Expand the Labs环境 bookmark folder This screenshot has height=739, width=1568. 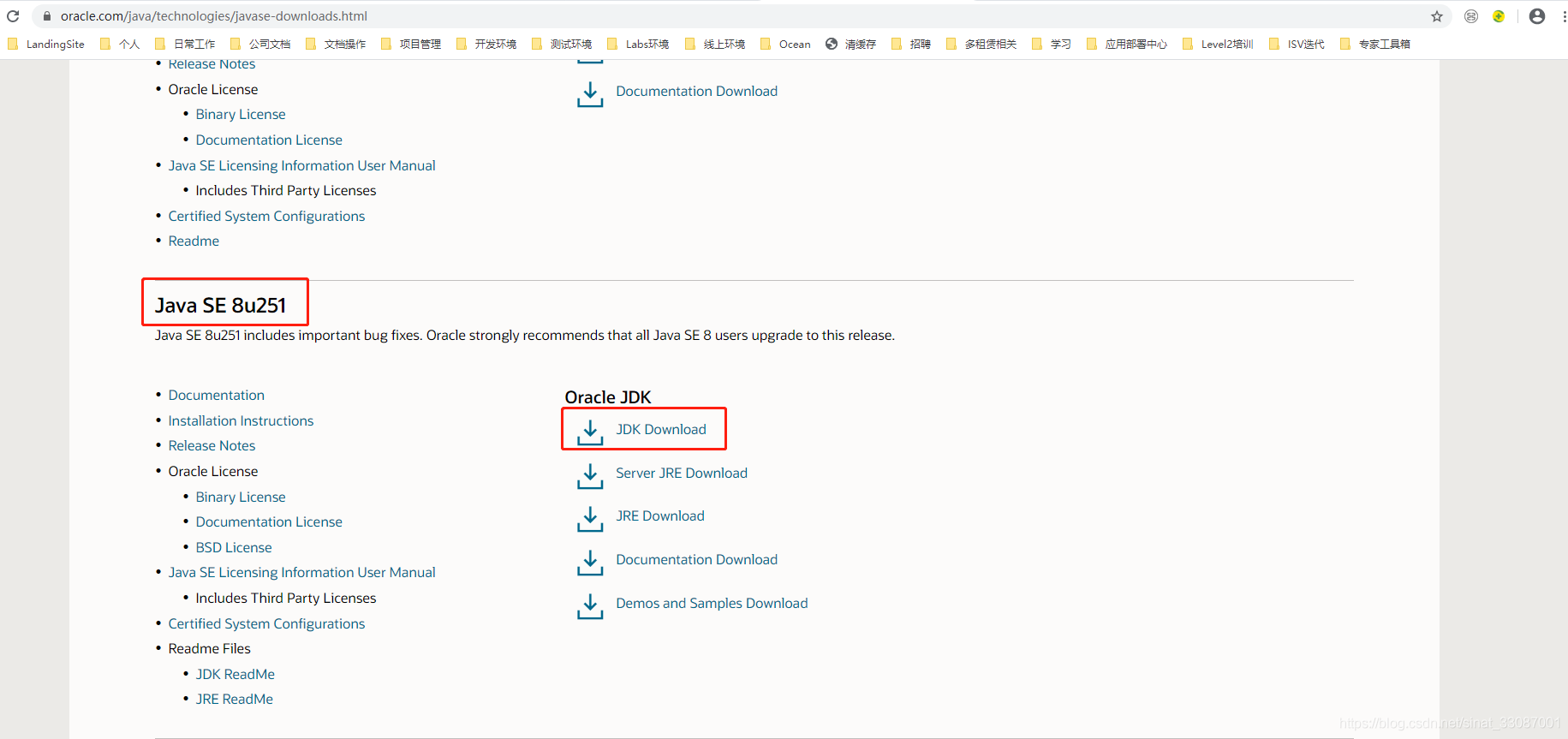point(638,45)
